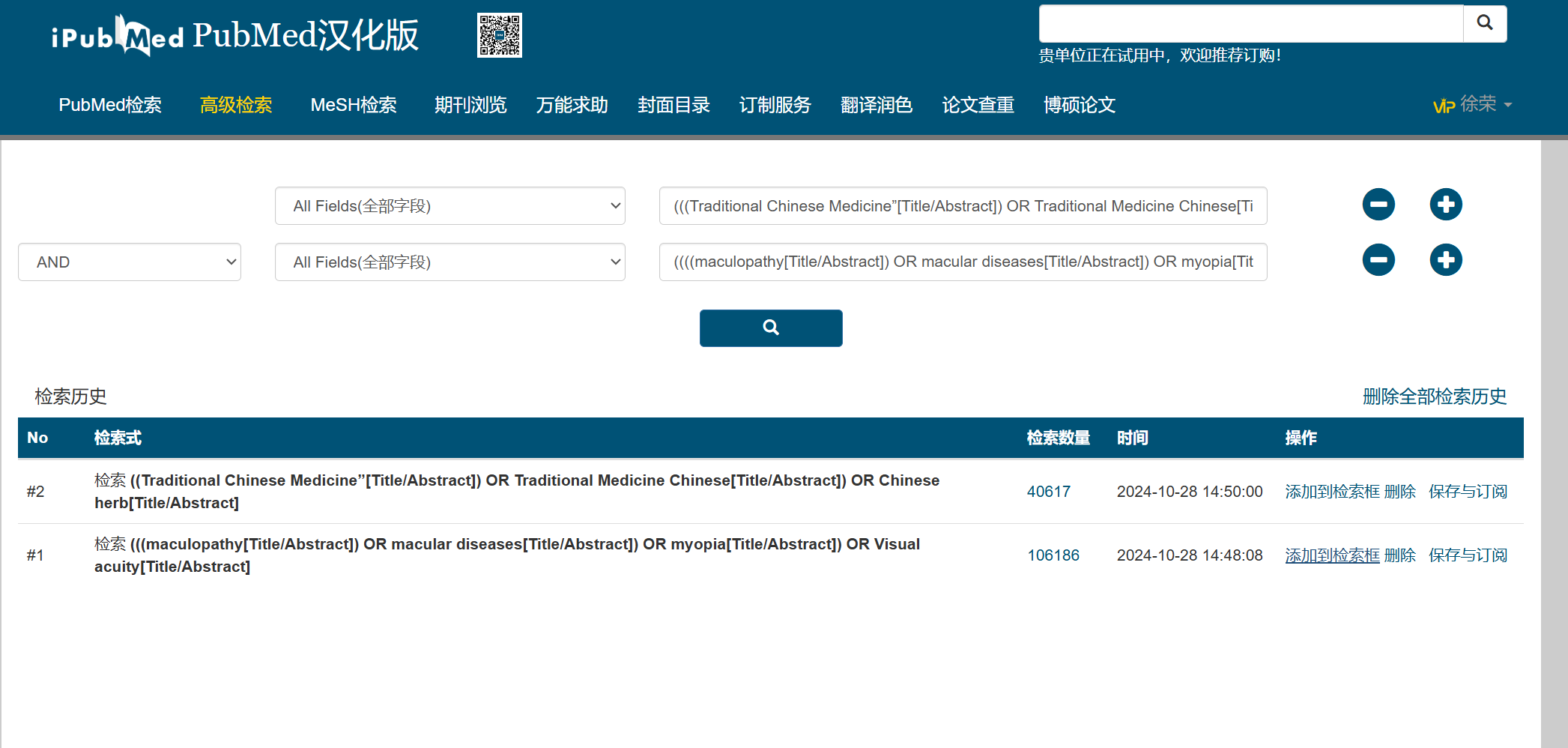
Task: Click 添加到检索框 for search #1
Action: click(x=1332, y=555)
